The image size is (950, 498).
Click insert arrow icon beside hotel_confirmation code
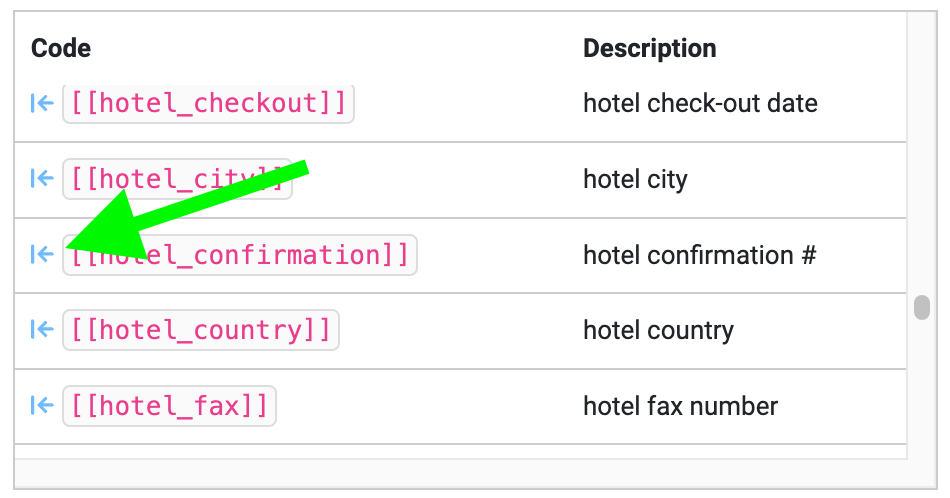pos(42,254)
